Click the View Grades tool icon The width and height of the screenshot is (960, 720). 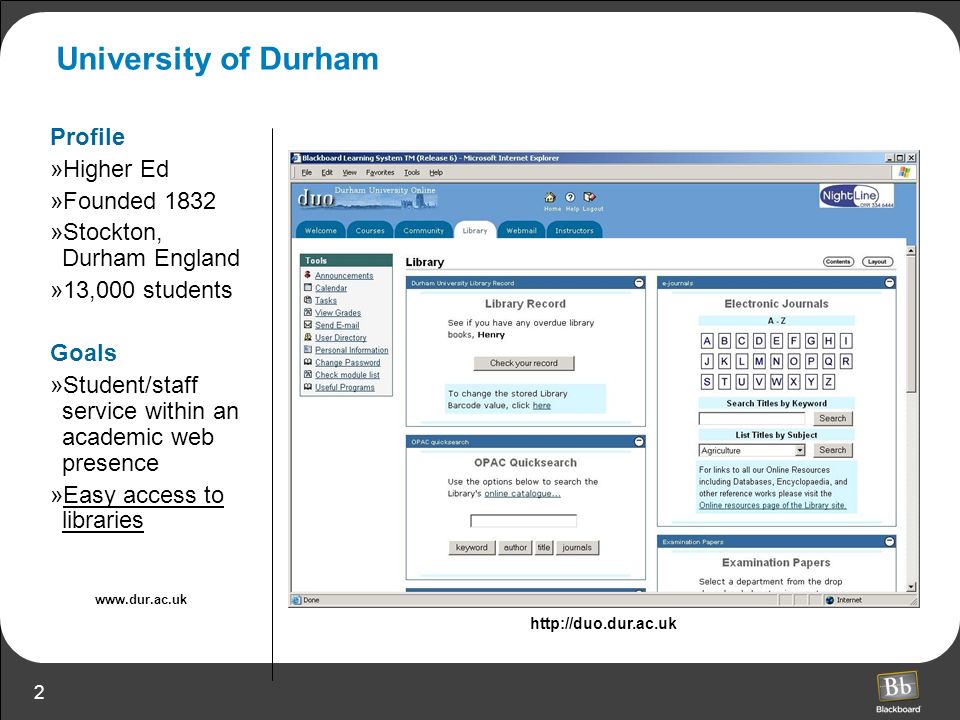[308, 312]
